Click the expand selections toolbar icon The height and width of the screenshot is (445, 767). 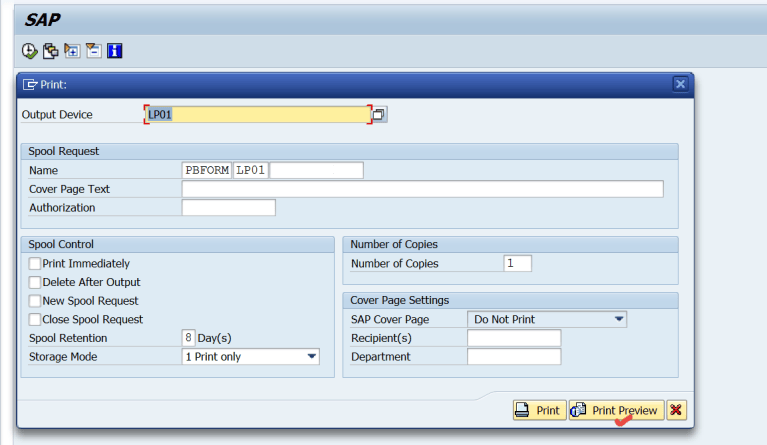72,51
